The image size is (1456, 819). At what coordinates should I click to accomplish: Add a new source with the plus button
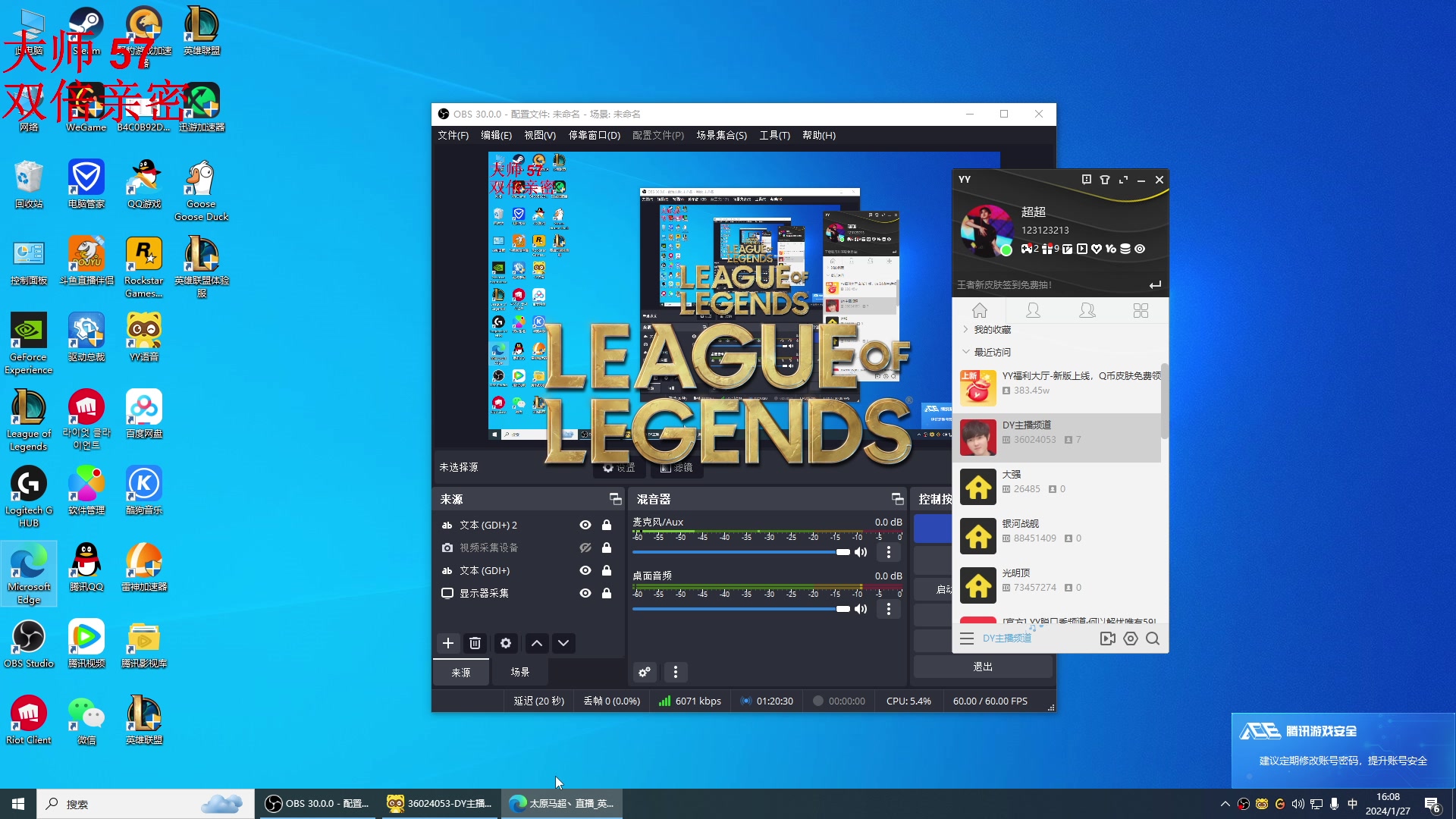pos(448,643)
